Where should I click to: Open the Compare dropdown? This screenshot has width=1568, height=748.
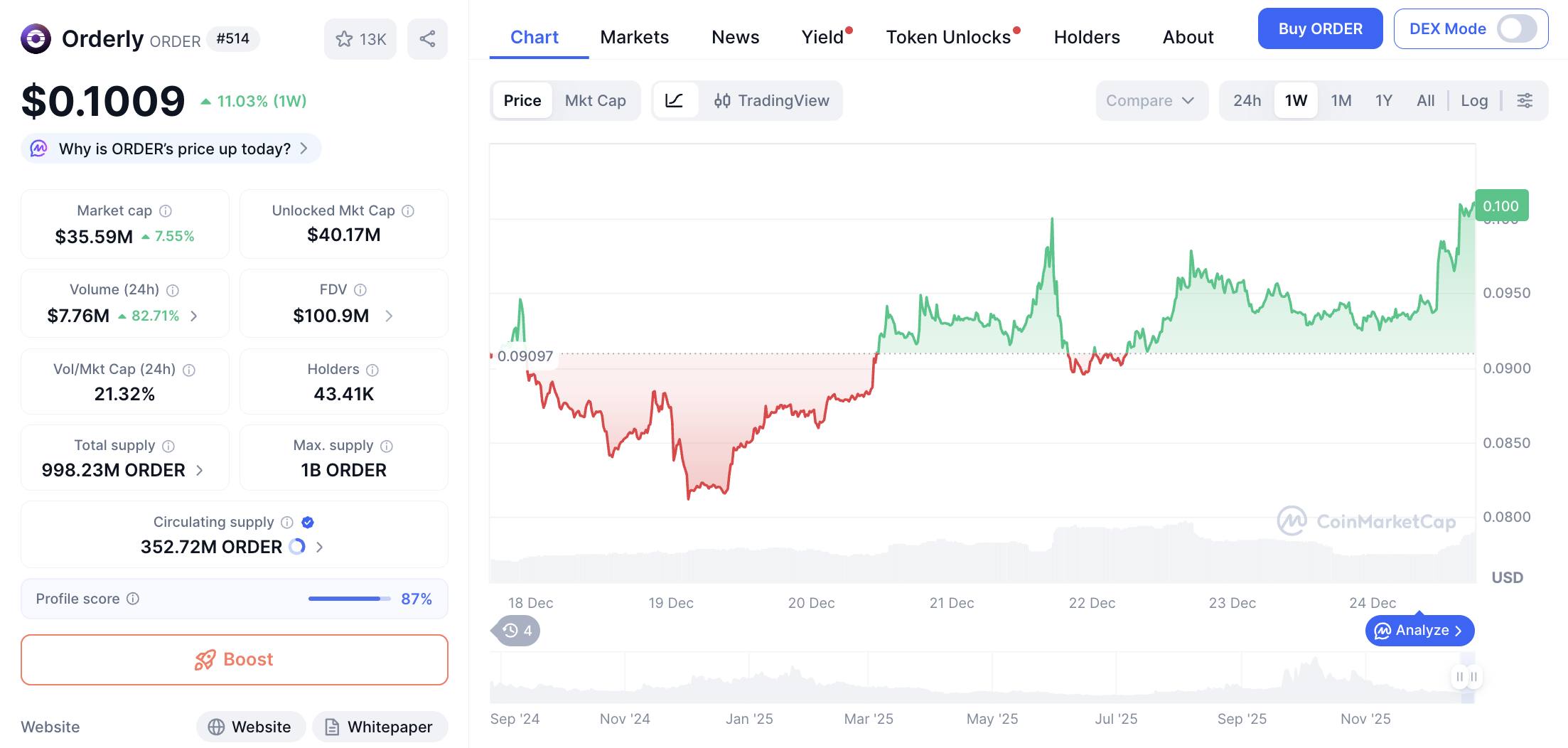pyautogui.click(x=1149, y=100)
